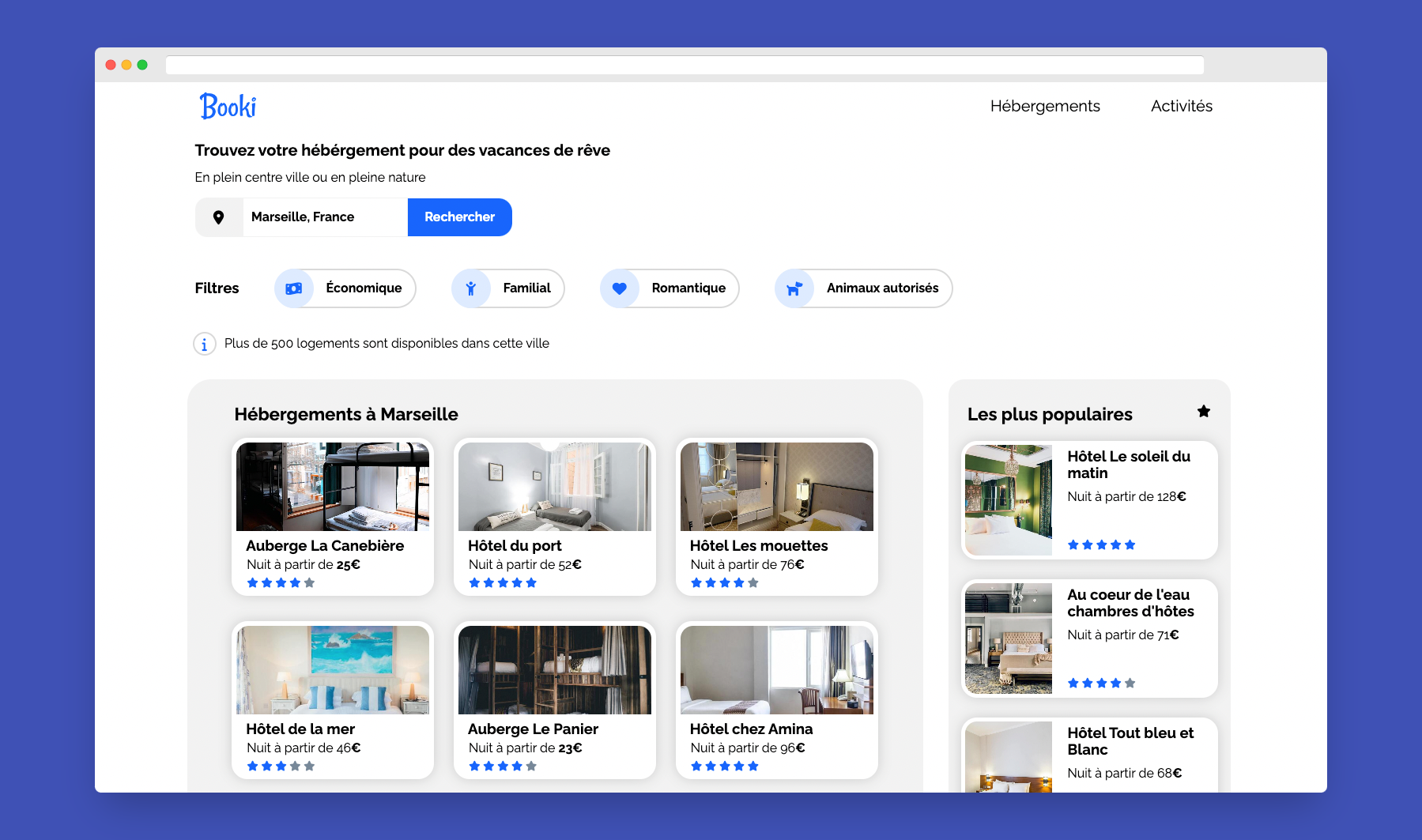Click the fifth star rating of Auberge La Canebière
The image size is (1422, 840).
point(309,582)
